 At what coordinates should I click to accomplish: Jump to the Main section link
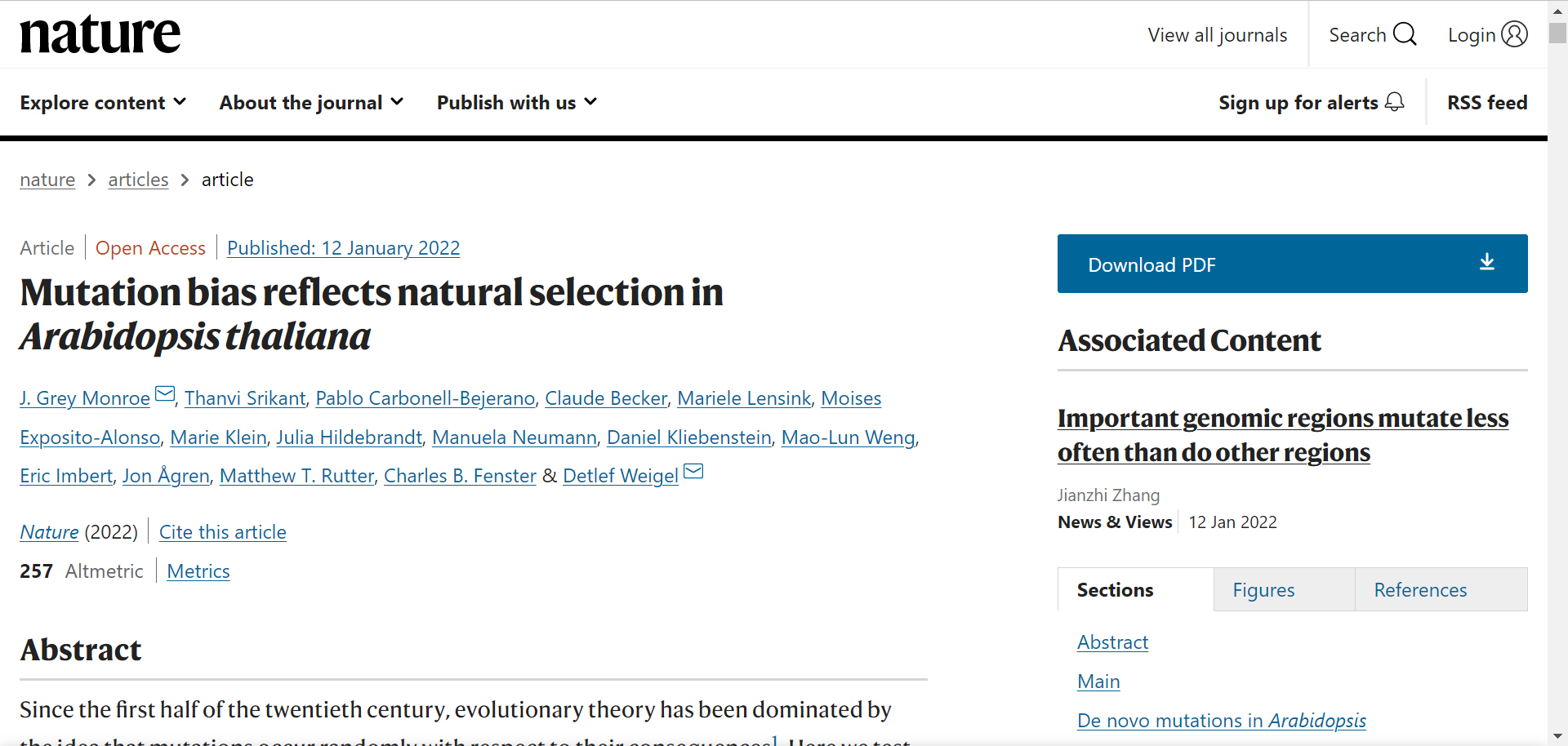[1098, 682]
